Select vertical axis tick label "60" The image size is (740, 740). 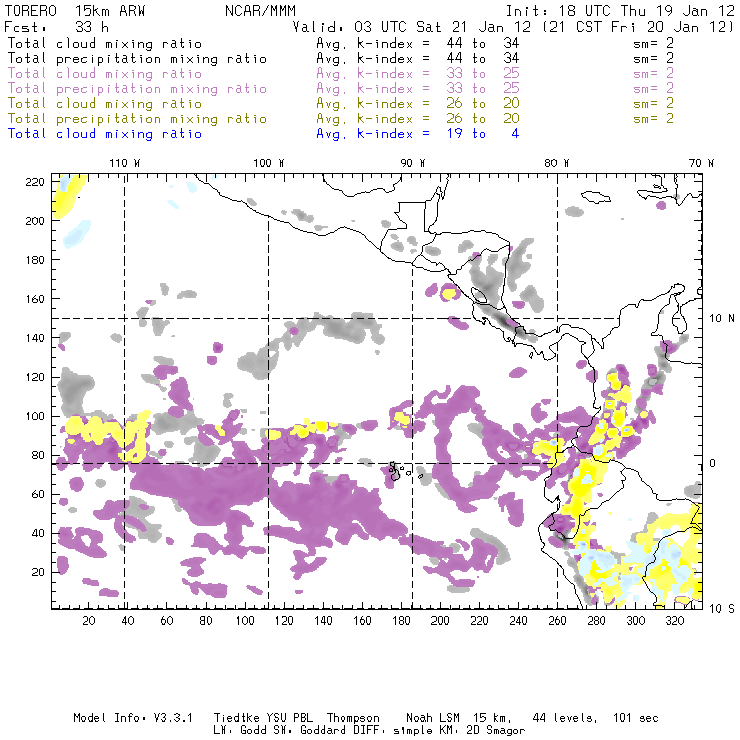click(x=38, y=494)
